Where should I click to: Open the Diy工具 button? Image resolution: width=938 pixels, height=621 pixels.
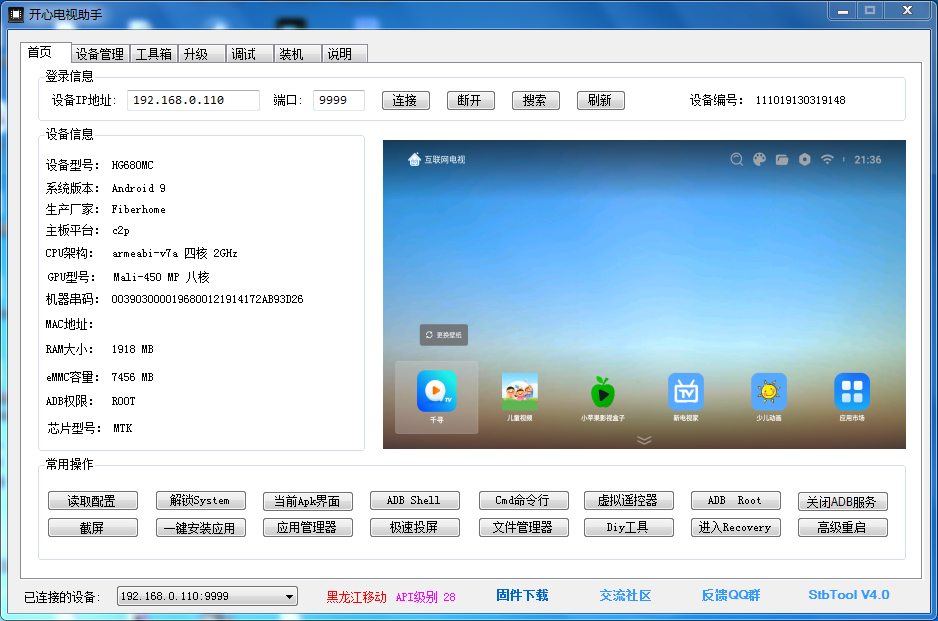point(629,528)
